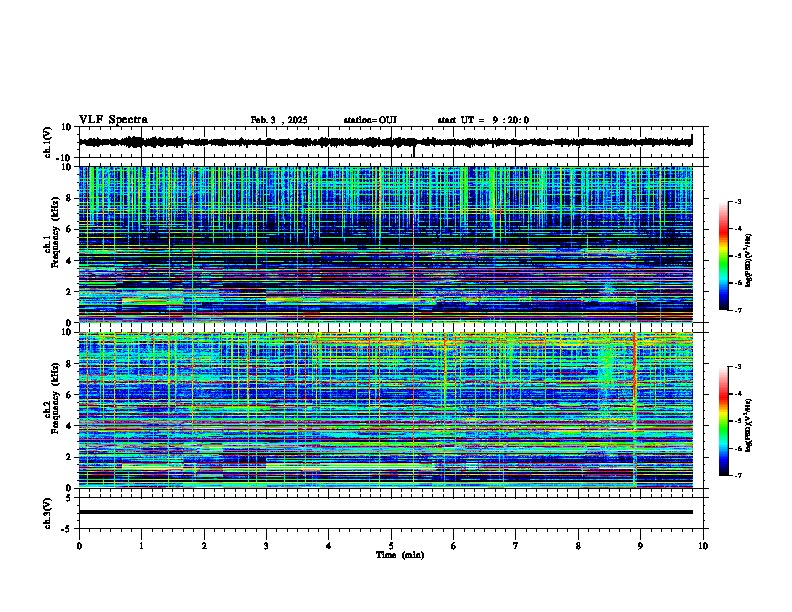Click the ch.2 spectrogram color scale bar
Screen dimensions: 792x612
(x=724, y=421)
